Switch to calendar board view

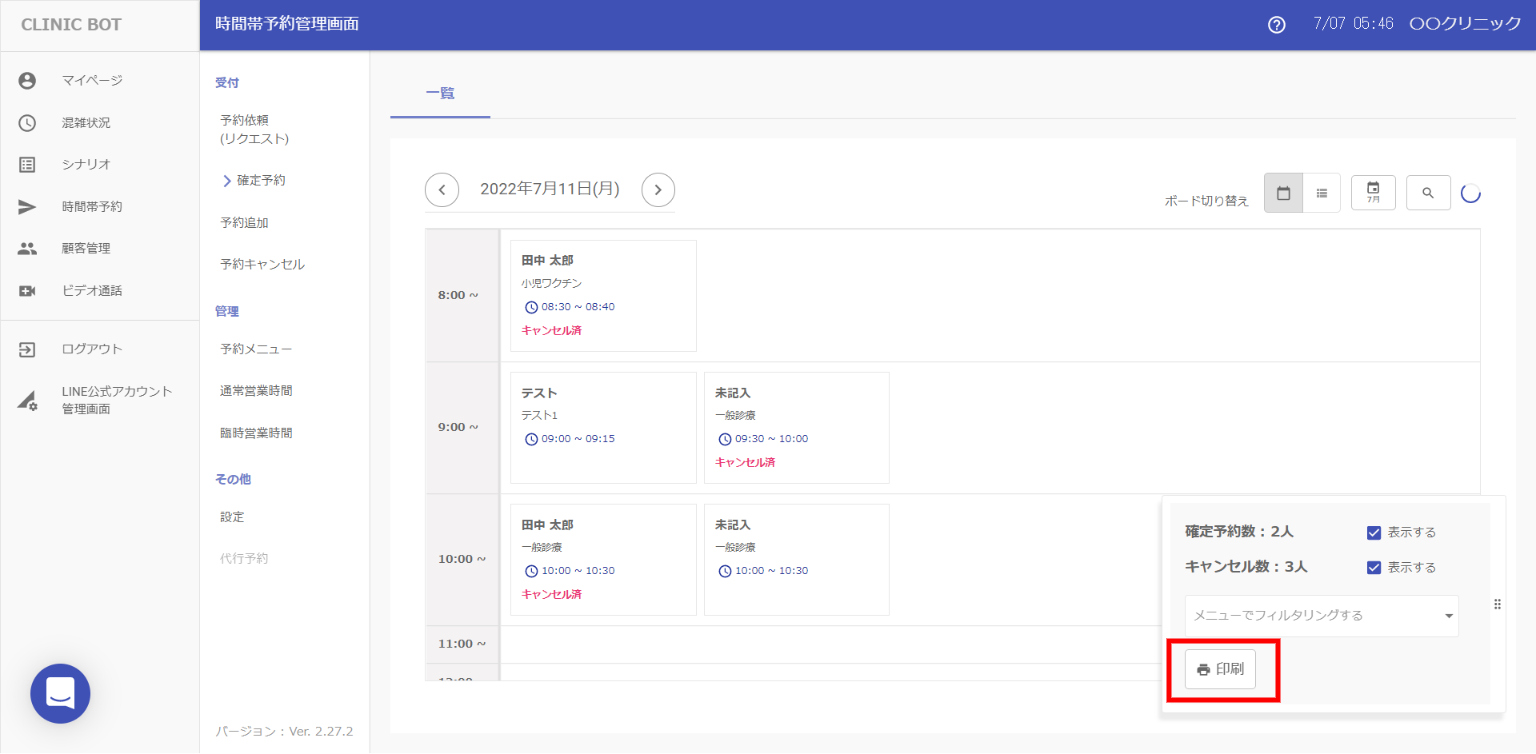pos(1283,193)
